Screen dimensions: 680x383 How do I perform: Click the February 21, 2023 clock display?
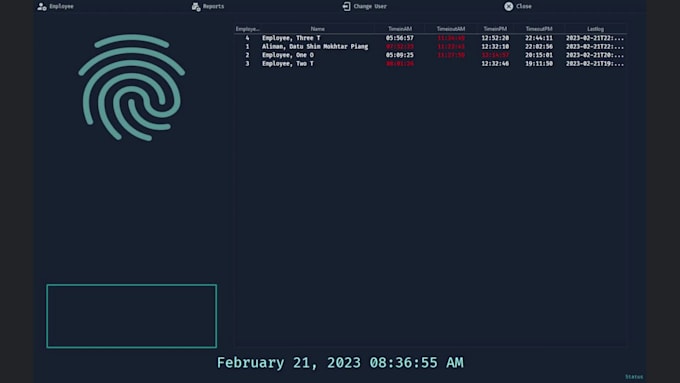coord(340,363)
